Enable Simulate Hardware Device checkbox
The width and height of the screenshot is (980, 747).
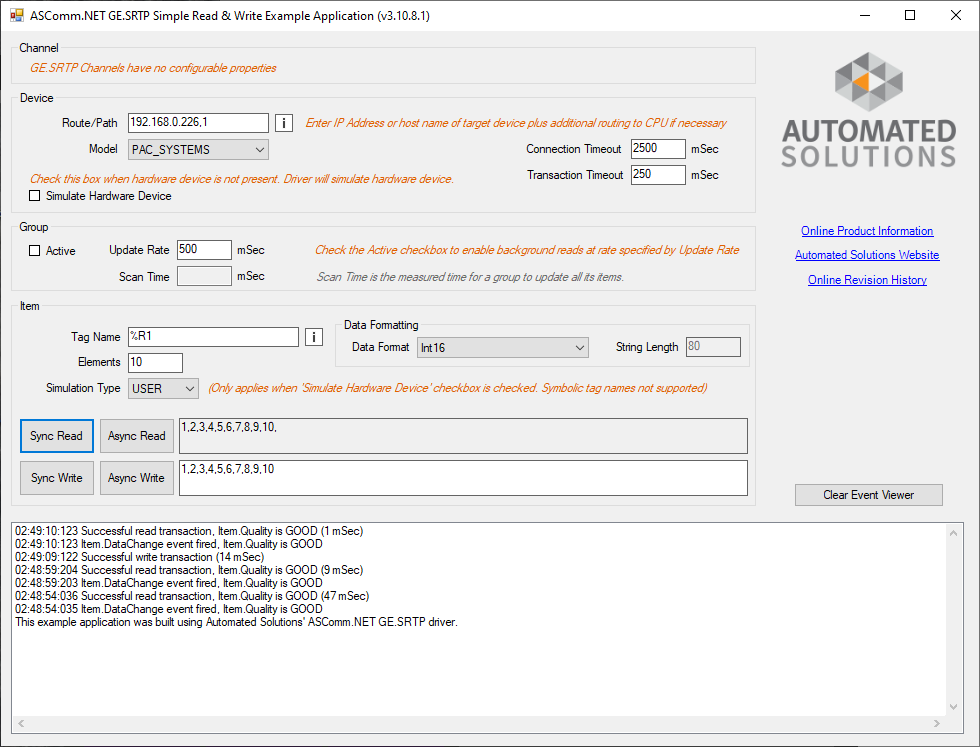pos(35,196)
